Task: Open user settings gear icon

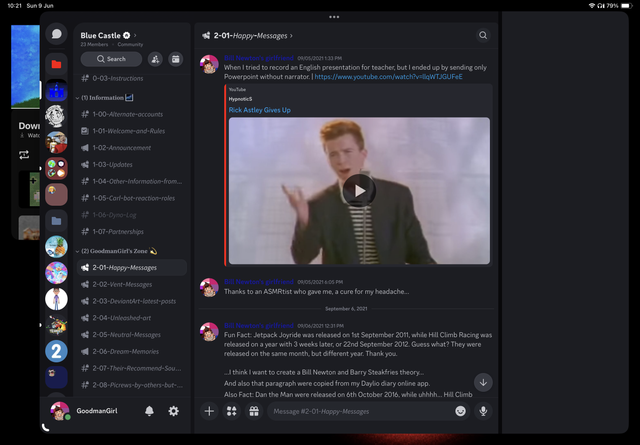Action: (173, 411)
